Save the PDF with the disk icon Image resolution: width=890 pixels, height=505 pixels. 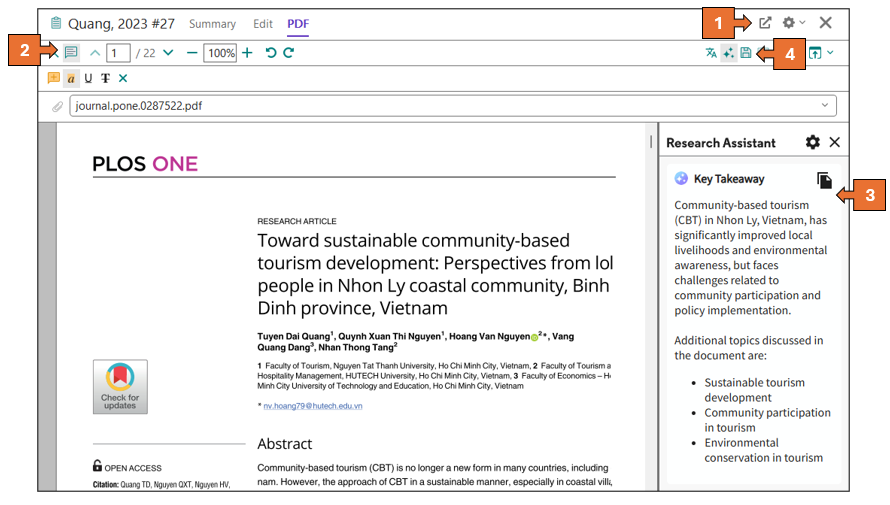coord(745,53)
